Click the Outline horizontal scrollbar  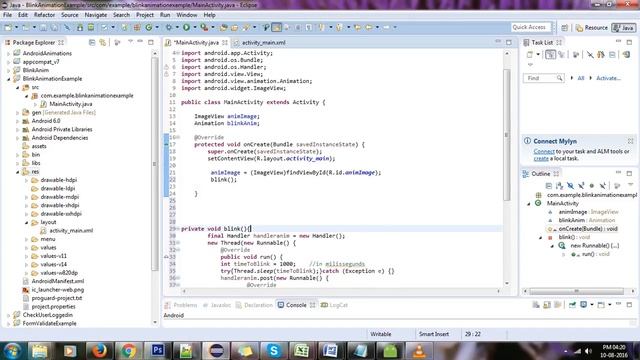576,291
